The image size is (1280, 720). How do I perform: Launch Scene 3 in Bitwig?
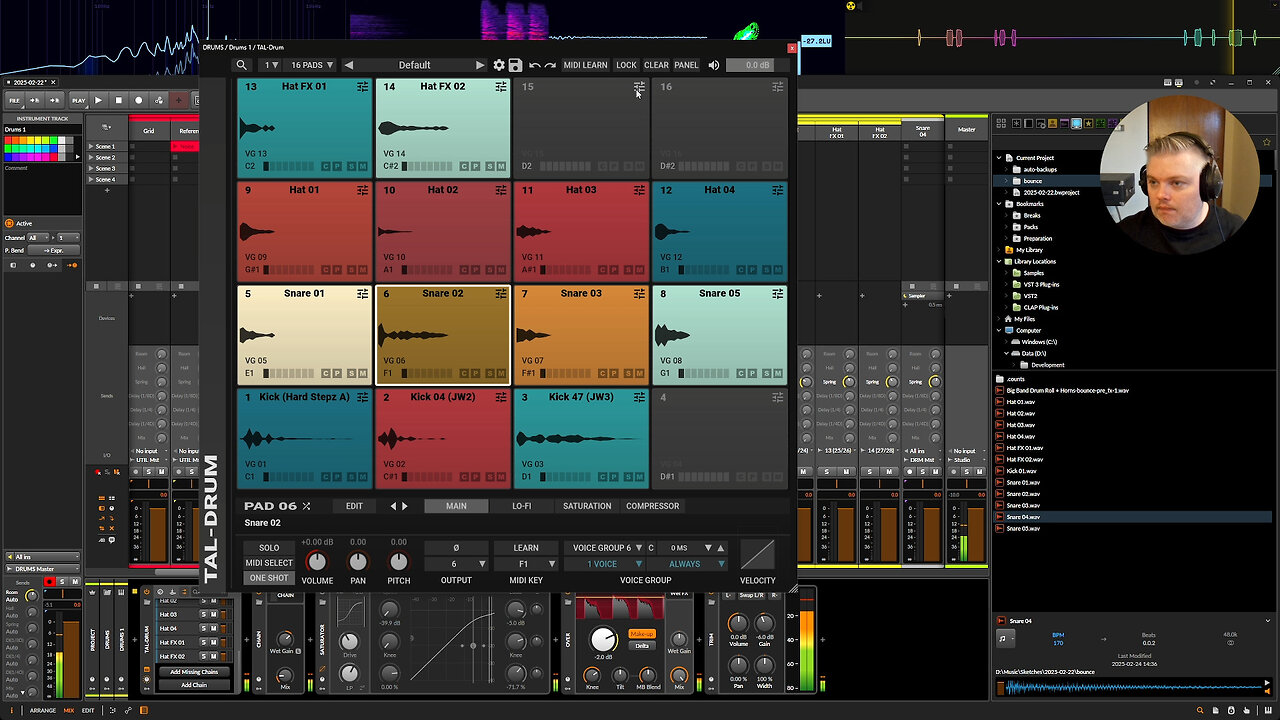(x=92, y=168)
